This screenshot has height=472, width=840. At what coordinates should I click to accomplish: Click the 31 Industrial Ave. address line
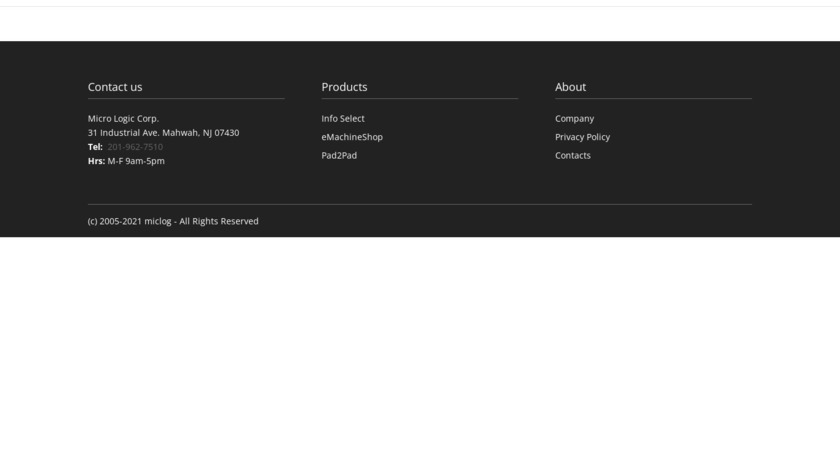point(163,133)
